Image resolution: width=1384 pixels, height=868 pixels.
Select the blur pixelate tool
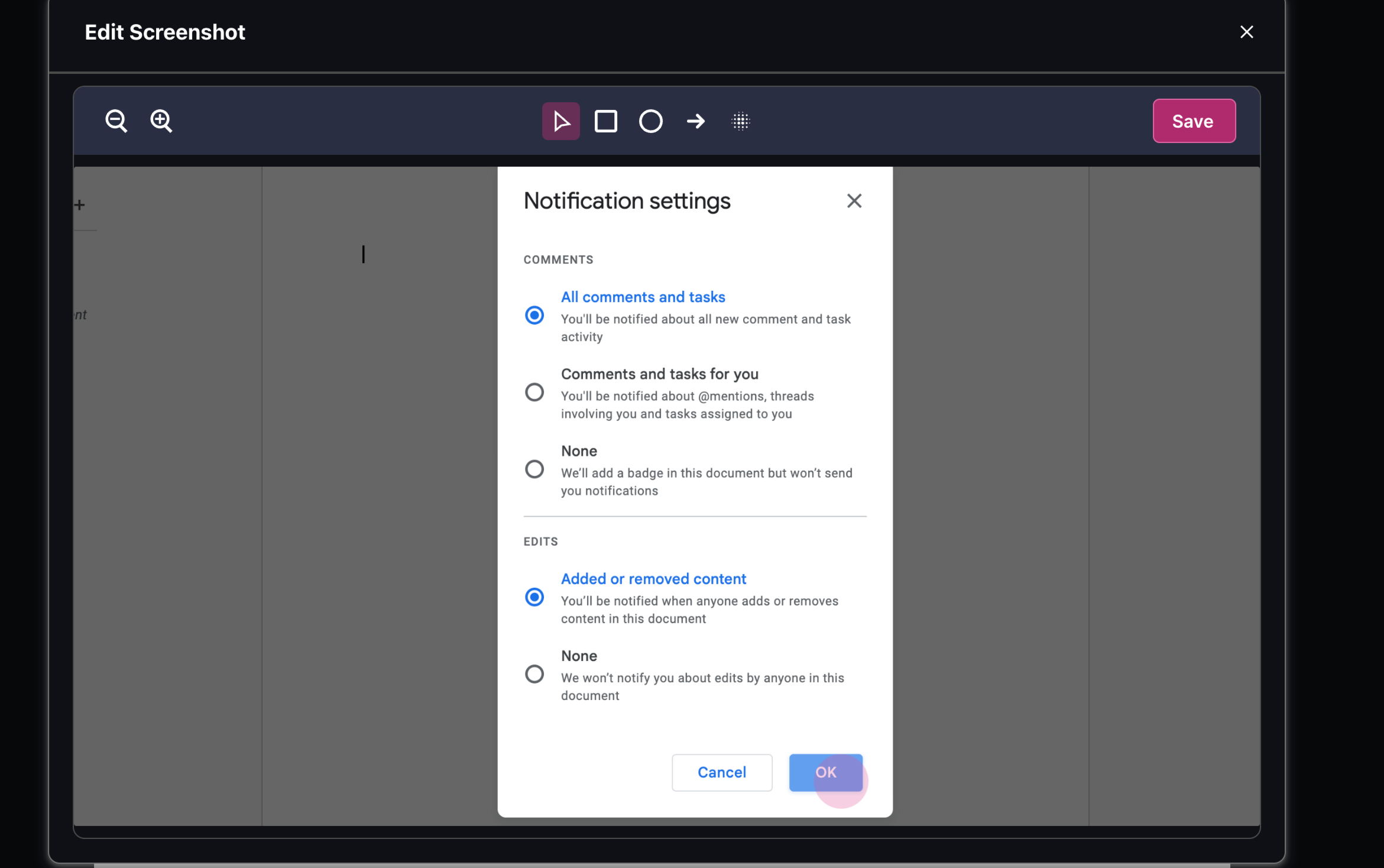pyautogui.click(x=740, y=121)
